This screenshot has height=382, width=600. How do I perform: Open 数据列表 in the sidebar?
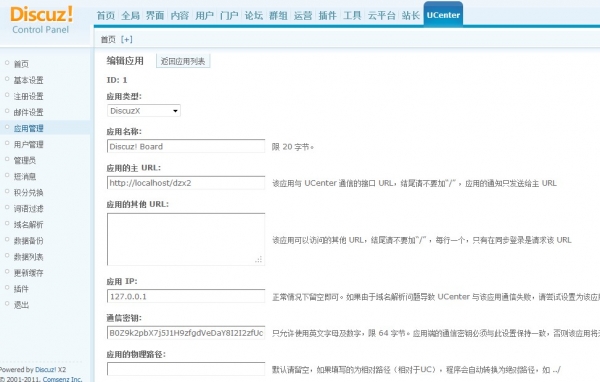[28, 257]
